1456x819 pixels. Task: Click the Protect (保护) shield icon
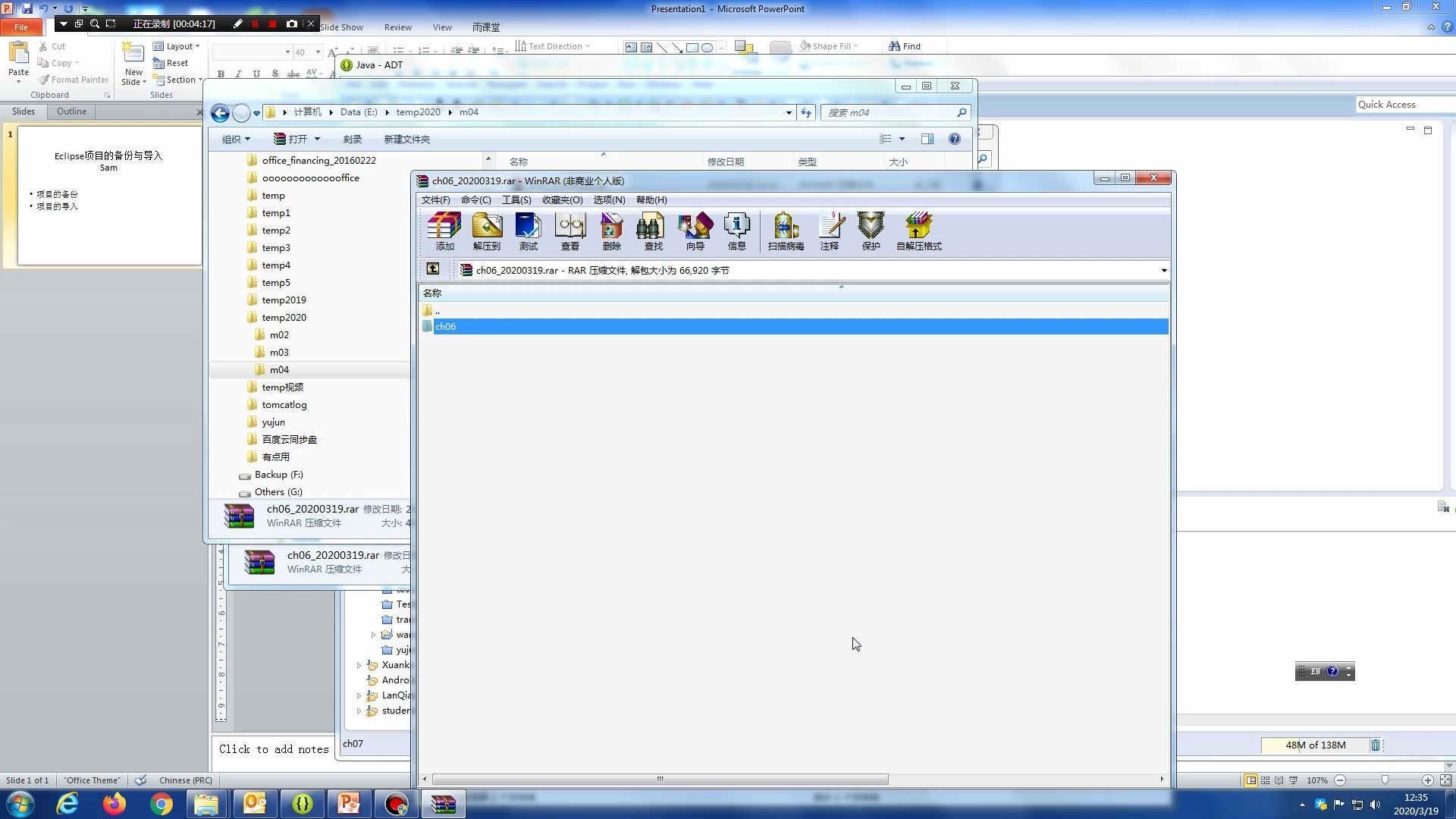click(x=871, y=231)
